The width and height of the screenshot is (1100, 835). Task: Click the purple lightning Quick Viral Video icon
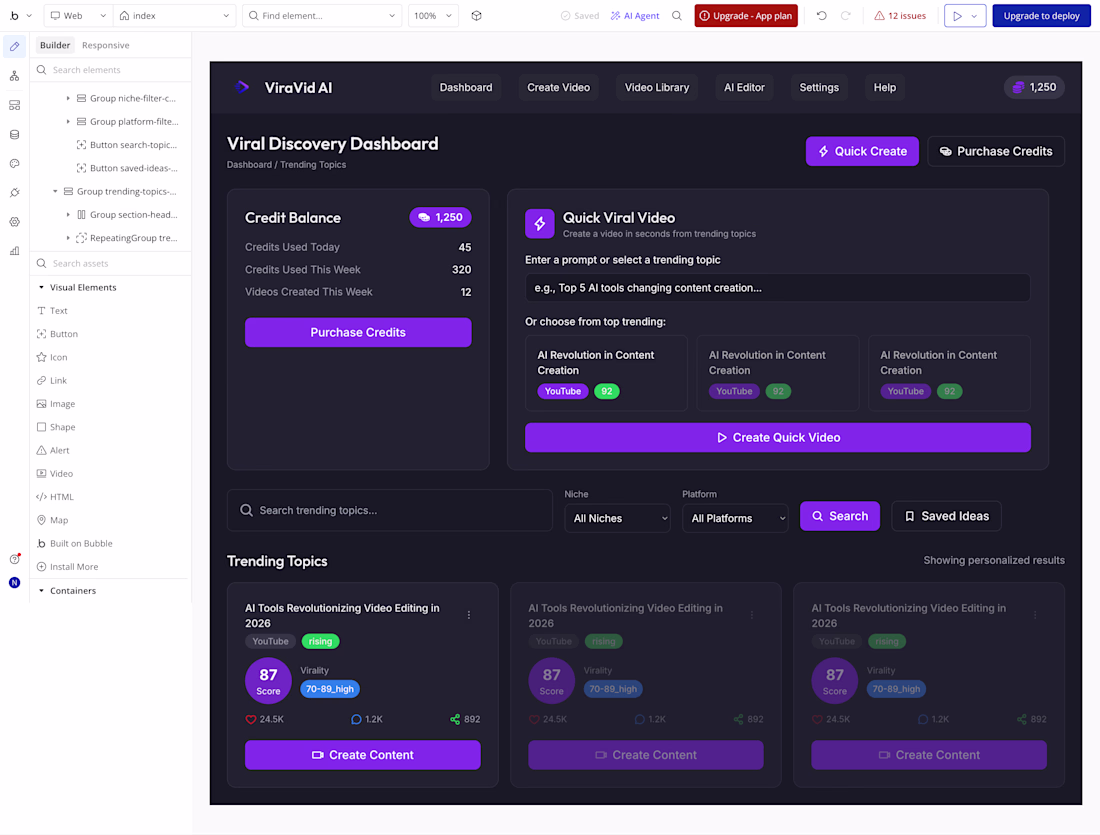[x=539, y=224]
